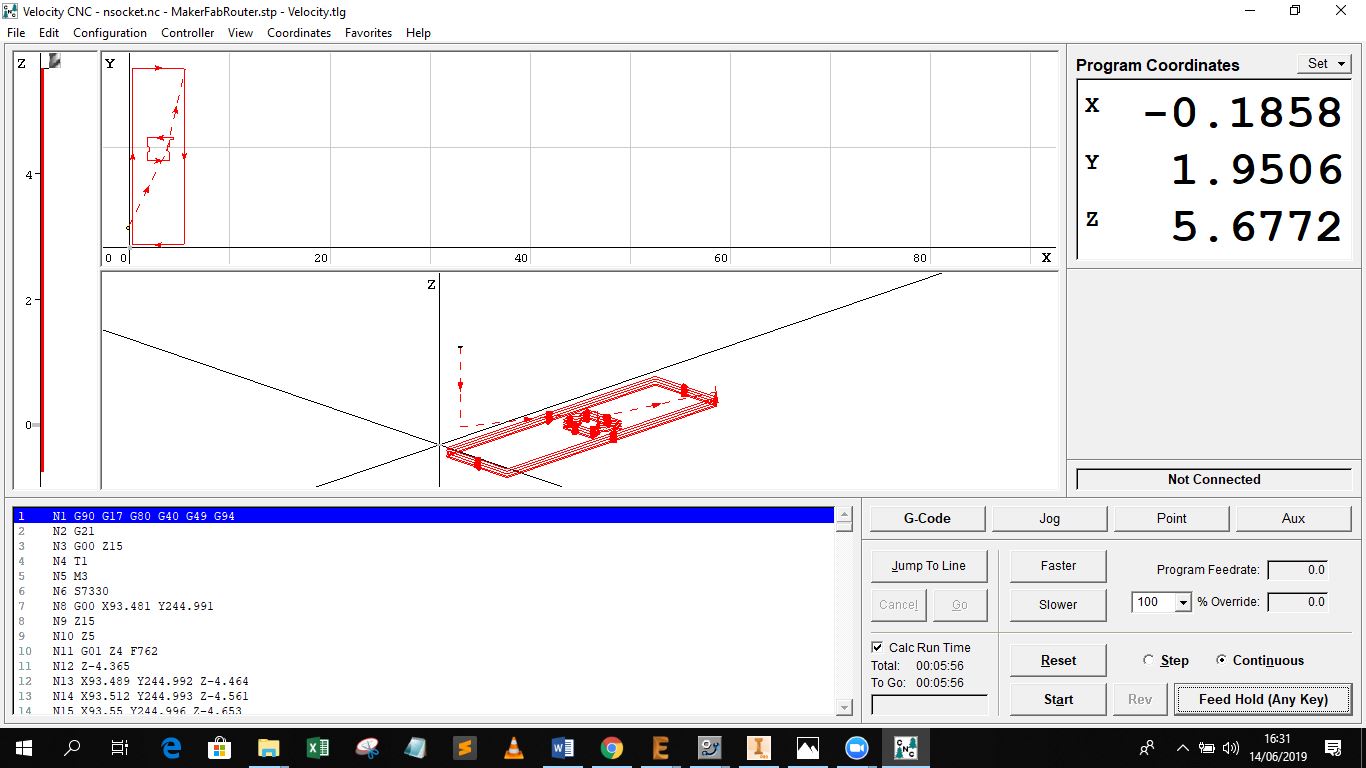The height and width of the screenshot is (768, 1366).
Task: Click the % Override value field
Action: coord(1298,602)
